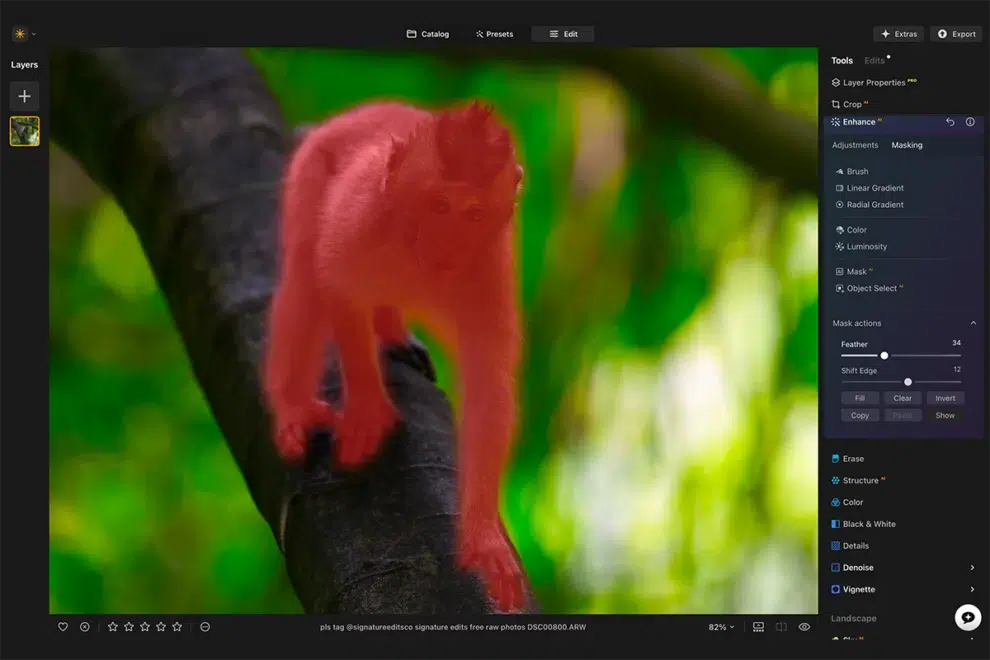The width and height of the screenshot is (990, 660).
Task: Mark photo as favorite with heart icon
Action: pos(63,627)
